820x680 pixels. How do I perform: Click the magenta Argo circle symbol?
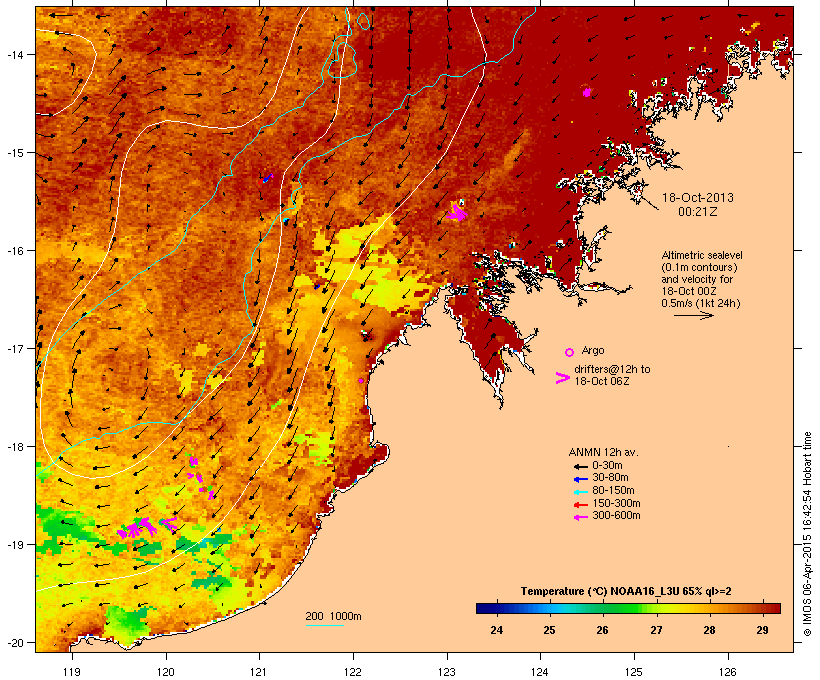570,352
